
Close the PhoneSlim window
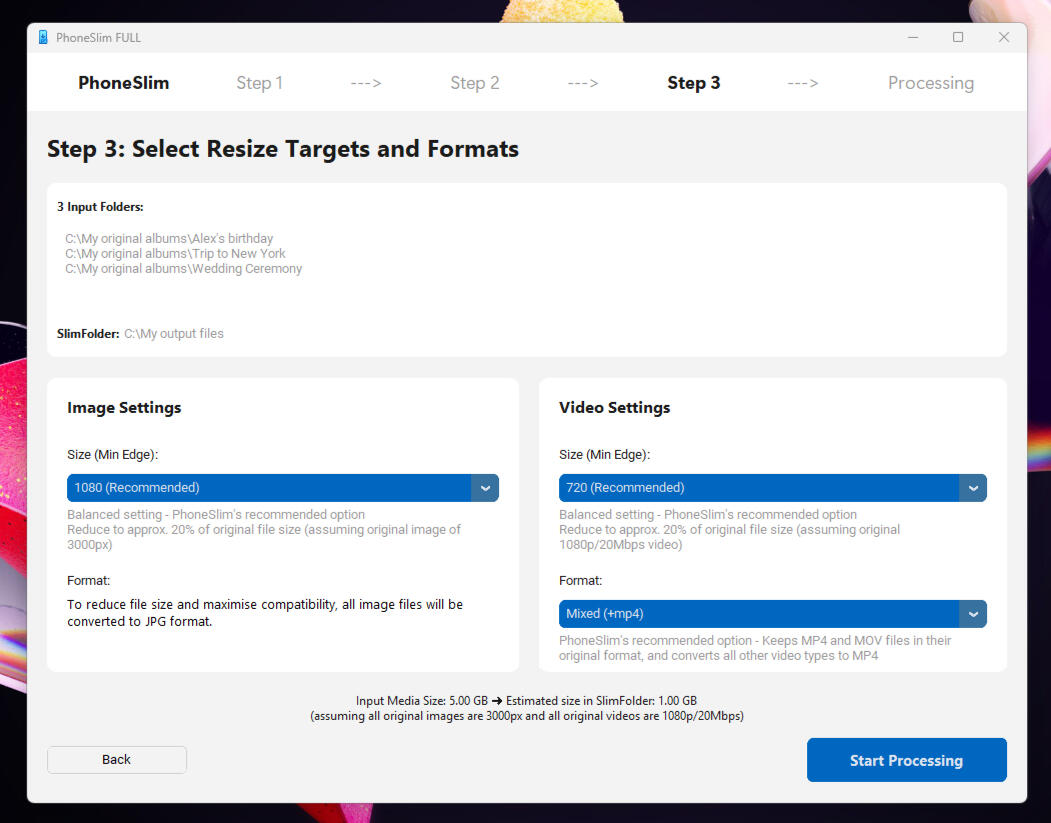click(1003, 38)
